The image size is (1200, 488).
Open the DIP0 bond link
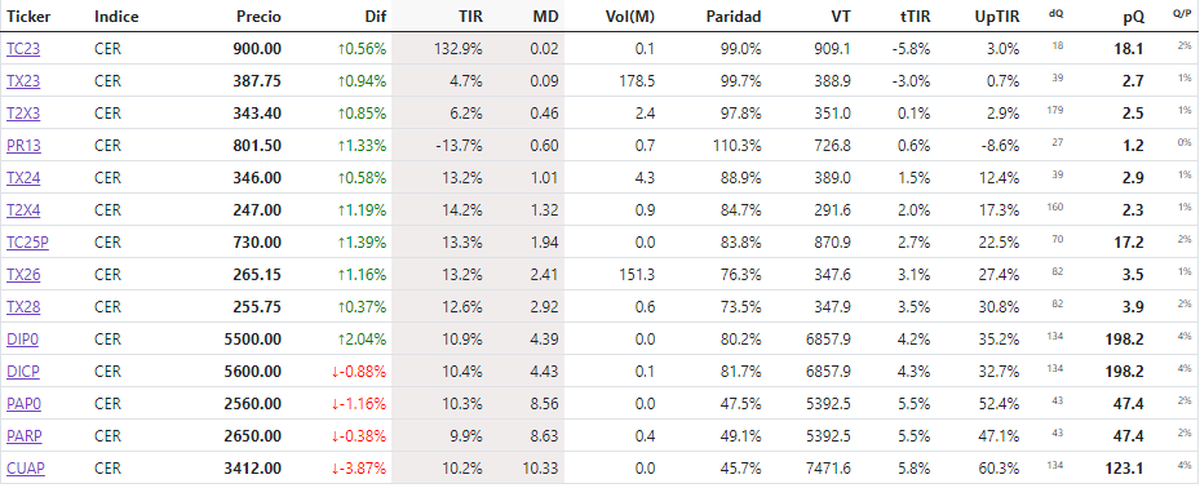[x=23, y=339]
